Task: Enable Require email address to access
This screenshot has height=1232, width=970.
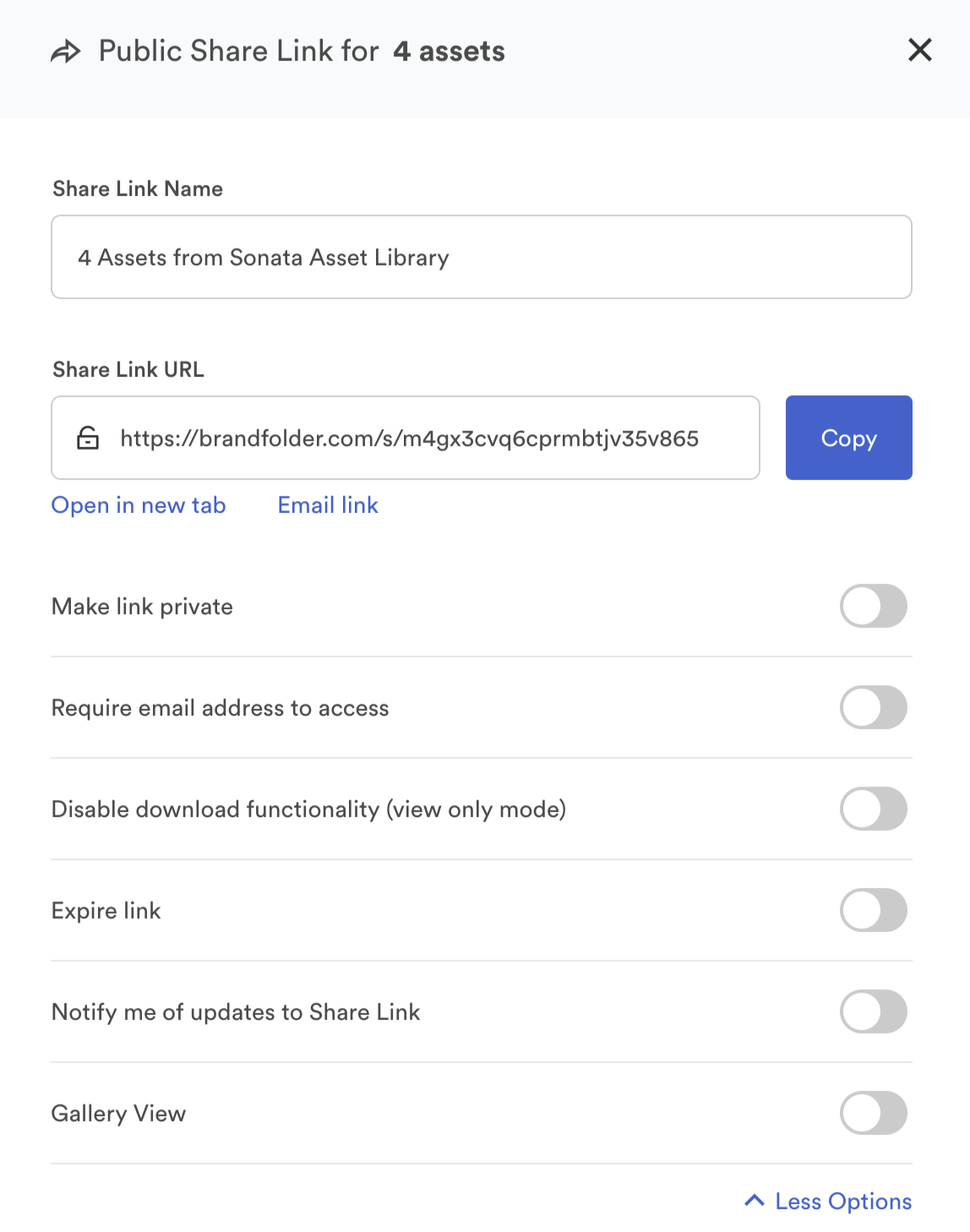Action: [874, 707]
